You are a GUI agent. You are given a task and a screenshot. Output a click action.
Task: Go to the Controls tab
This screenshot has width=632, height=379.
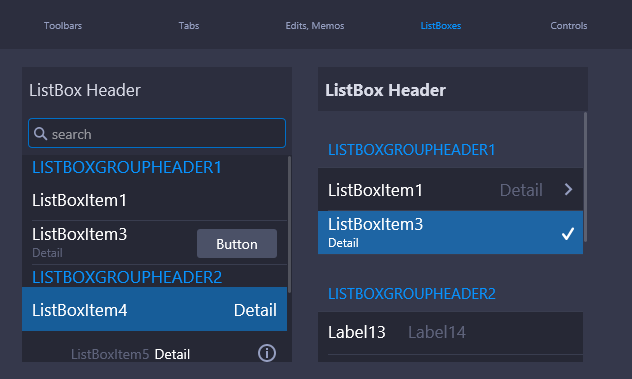pyautogui.click(x=569, y=25)
